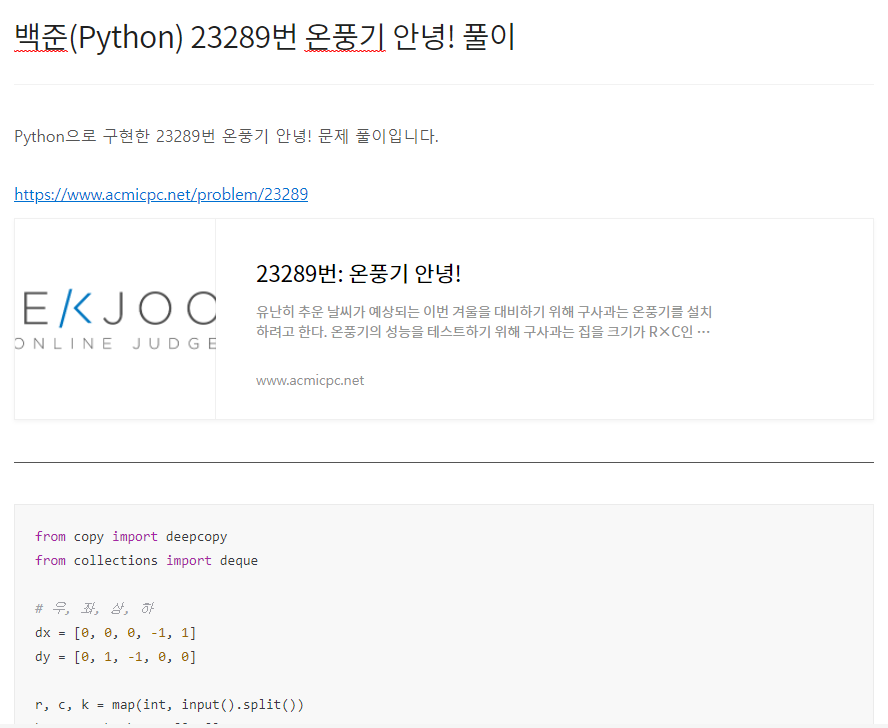The image size is (888, 728).
Task: Open the acmicpc.net/problem/23289 hyperlink
Action: tap(161, 194)
